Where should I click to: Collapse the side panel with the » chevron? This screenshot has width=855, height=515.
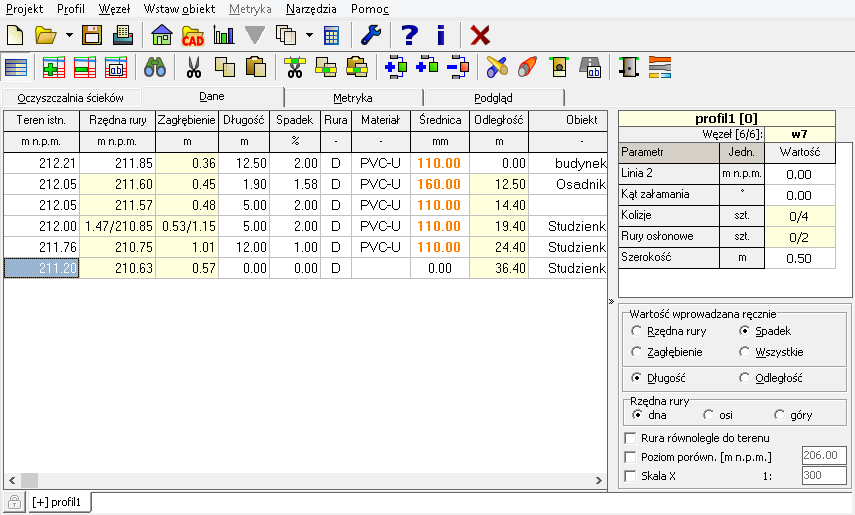pyautogui.click(x=611, y=301)
